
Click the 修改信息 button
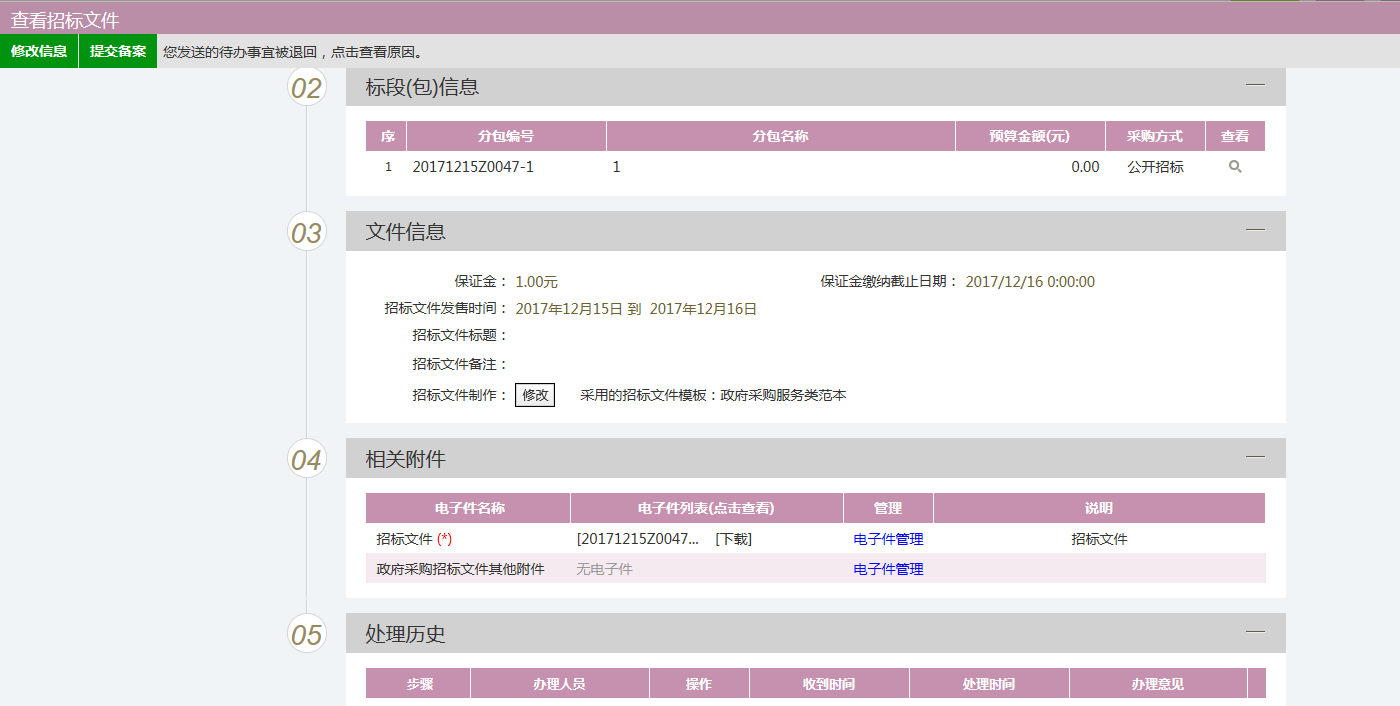click(x=39, y=51)
